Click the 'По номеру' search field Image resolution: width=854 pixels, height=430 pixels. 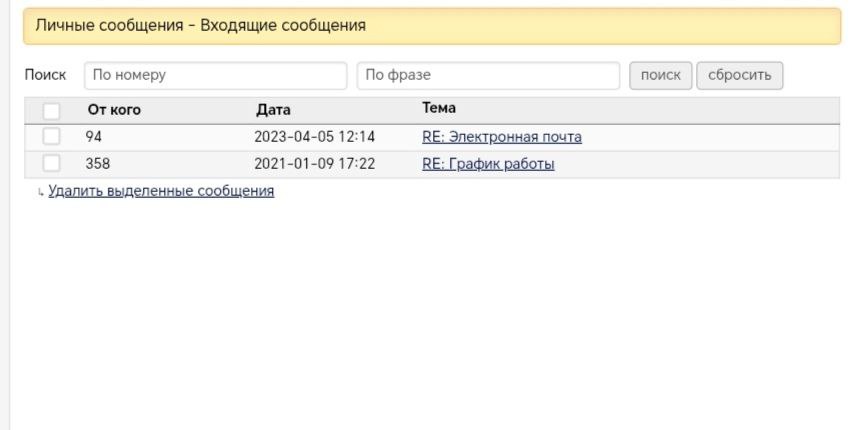(x=214, y=75)
